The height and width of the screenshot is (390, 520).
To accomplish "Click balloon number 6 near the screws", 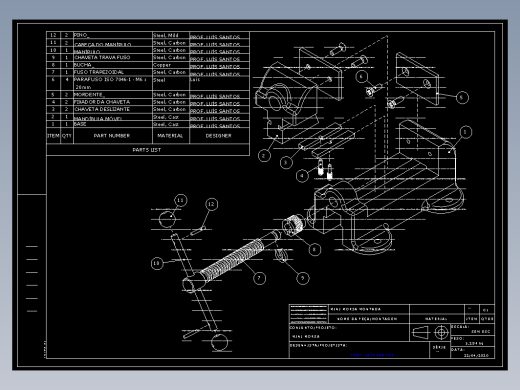I will (361, 77).
